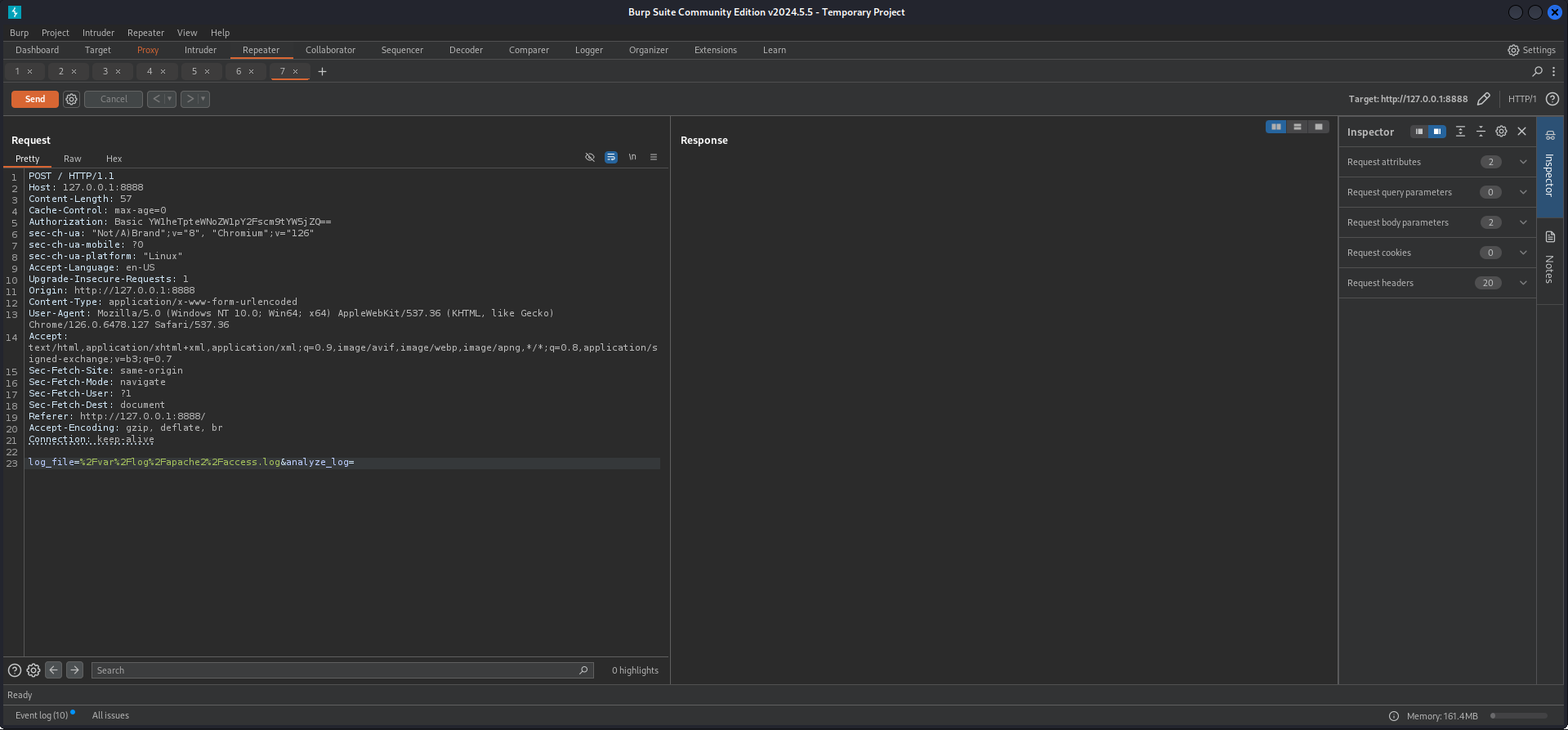Expand Request body parameters section
The height and width of the screenshot is (730, 1568).
point(1523,222)
